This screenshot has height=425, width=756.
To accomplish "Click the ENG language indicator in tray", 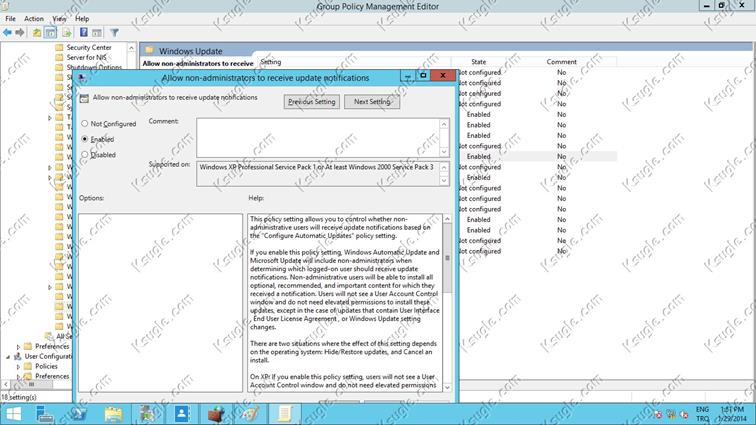I will tap(702, 410).
